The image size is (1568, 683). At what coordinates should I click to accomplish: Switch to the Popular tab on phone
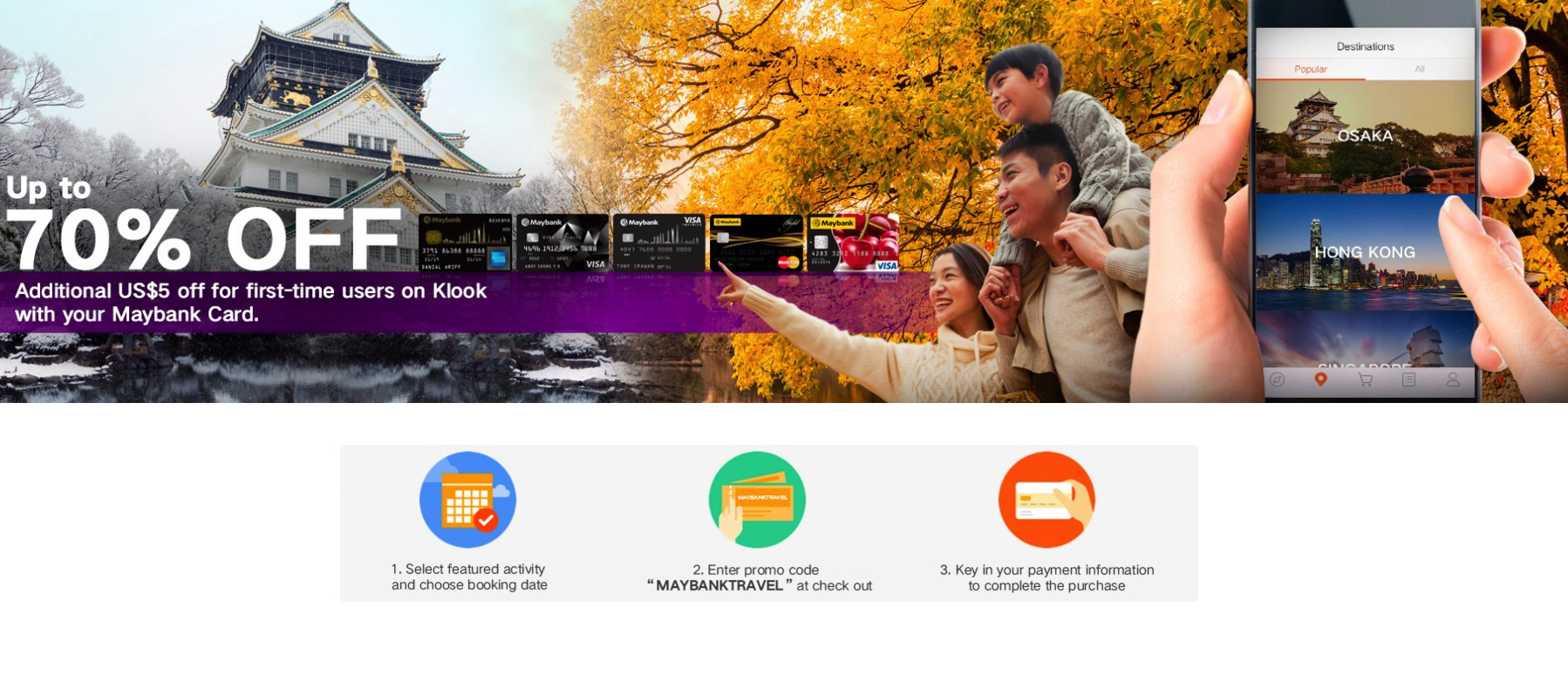click(x=1311, y=69)
